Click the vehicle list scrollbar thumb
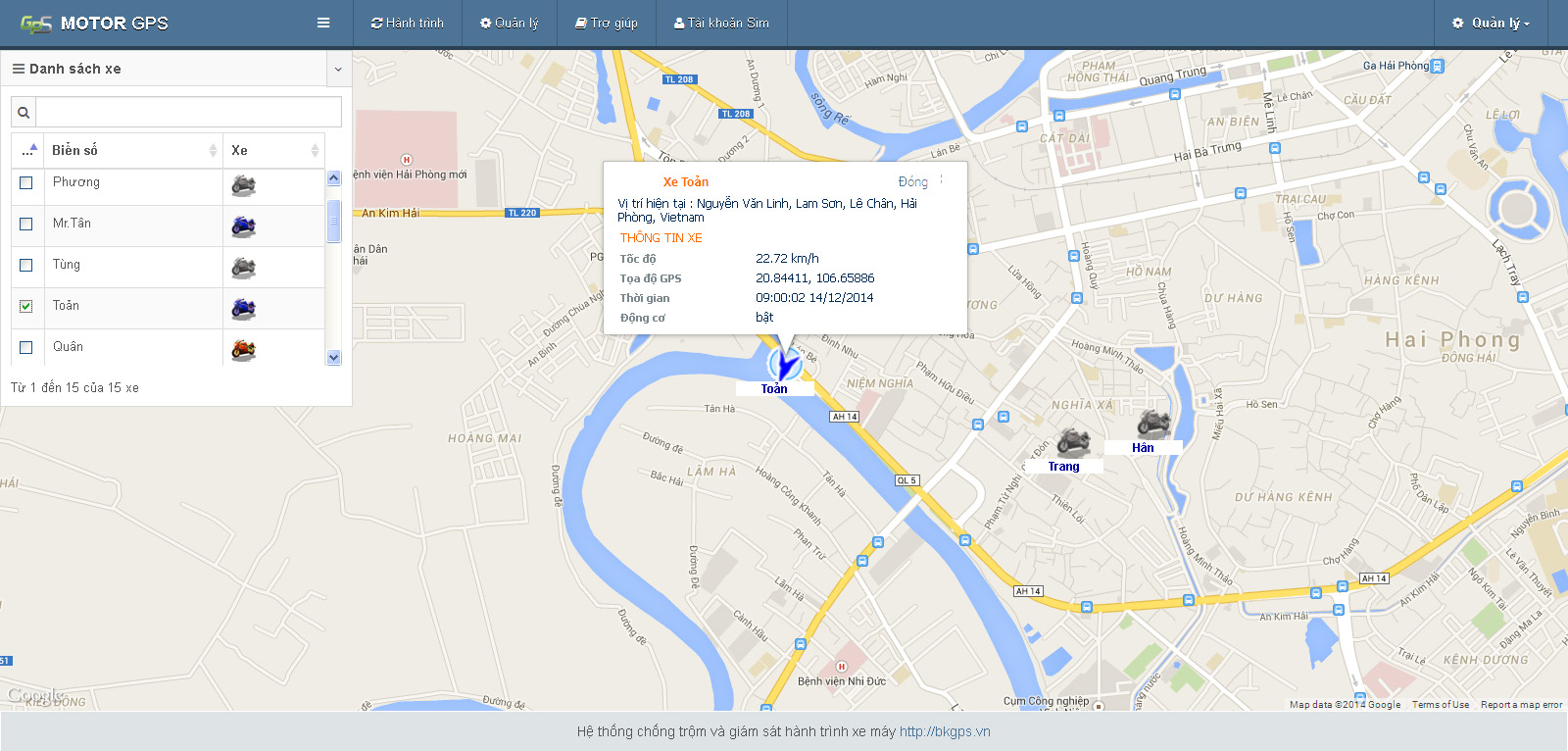 click(x=333, y=222)
